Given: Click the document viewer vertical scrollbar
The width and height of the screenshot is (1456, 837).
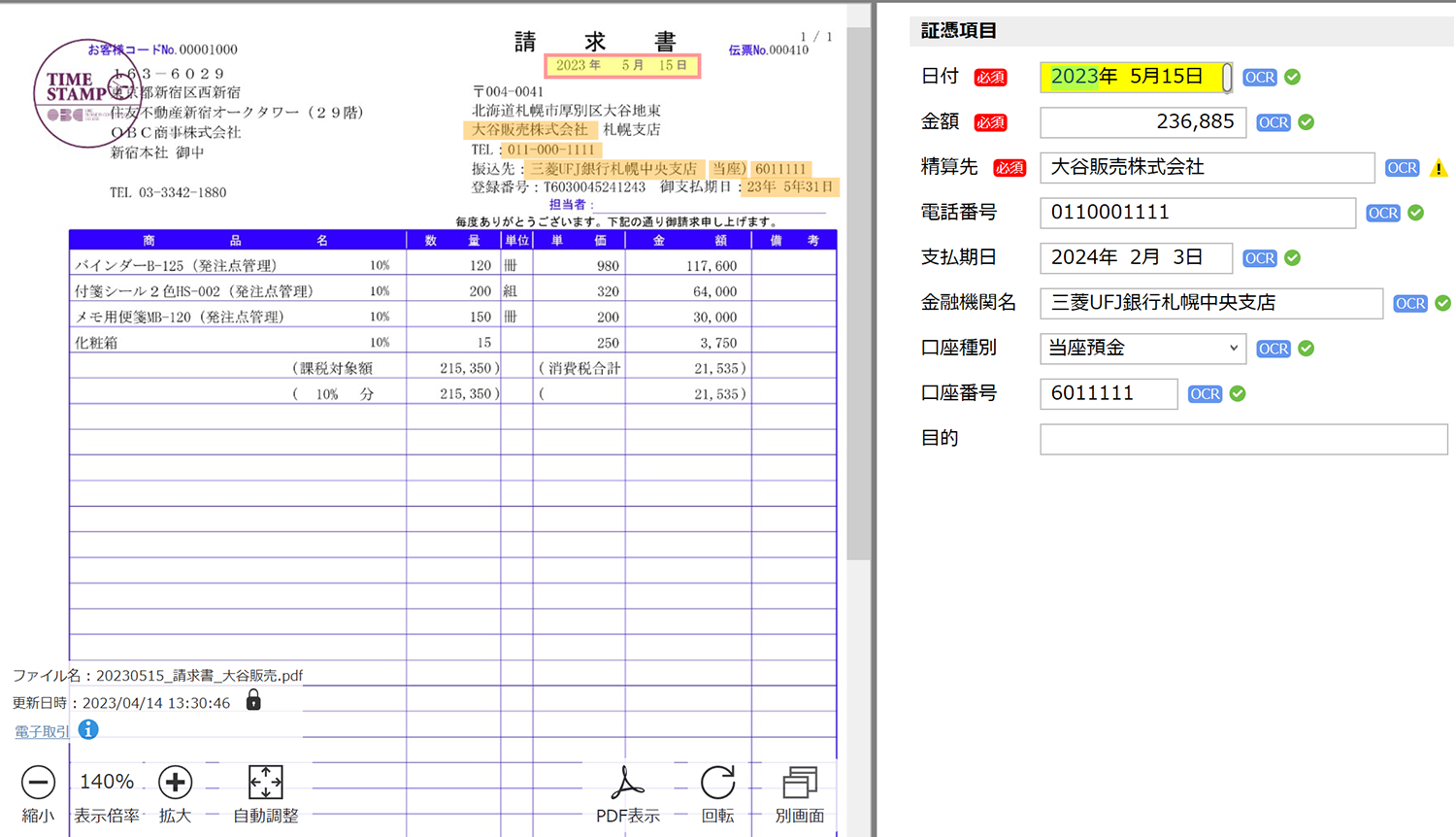Looking at the screenshot, I should 858,291.
